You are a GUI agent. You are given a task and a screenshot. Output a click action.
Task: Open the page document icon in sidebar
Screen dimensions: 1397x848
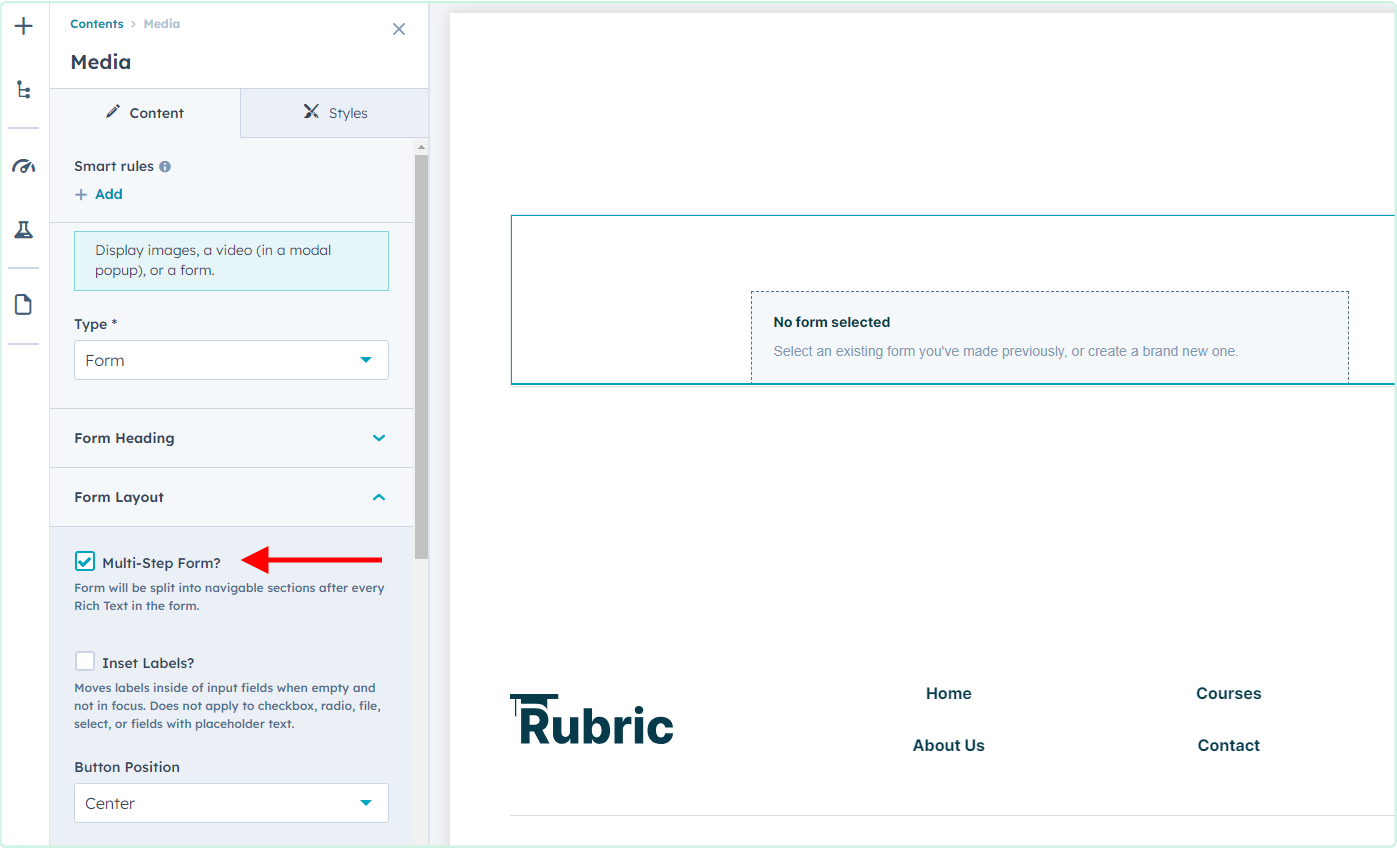click(24, 305)
